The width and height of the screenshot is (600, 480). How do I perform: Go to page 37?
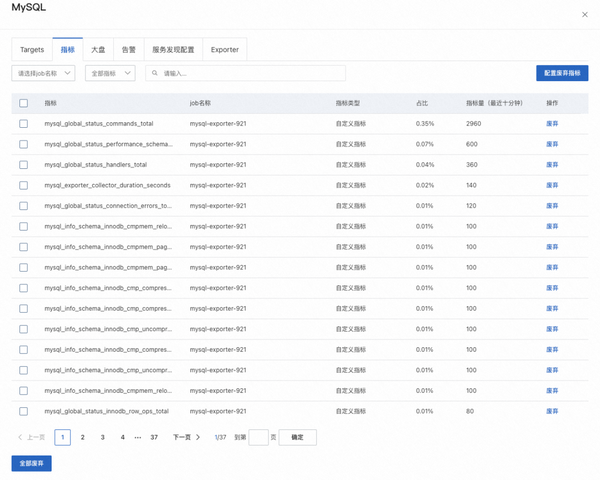click(154, 437)
